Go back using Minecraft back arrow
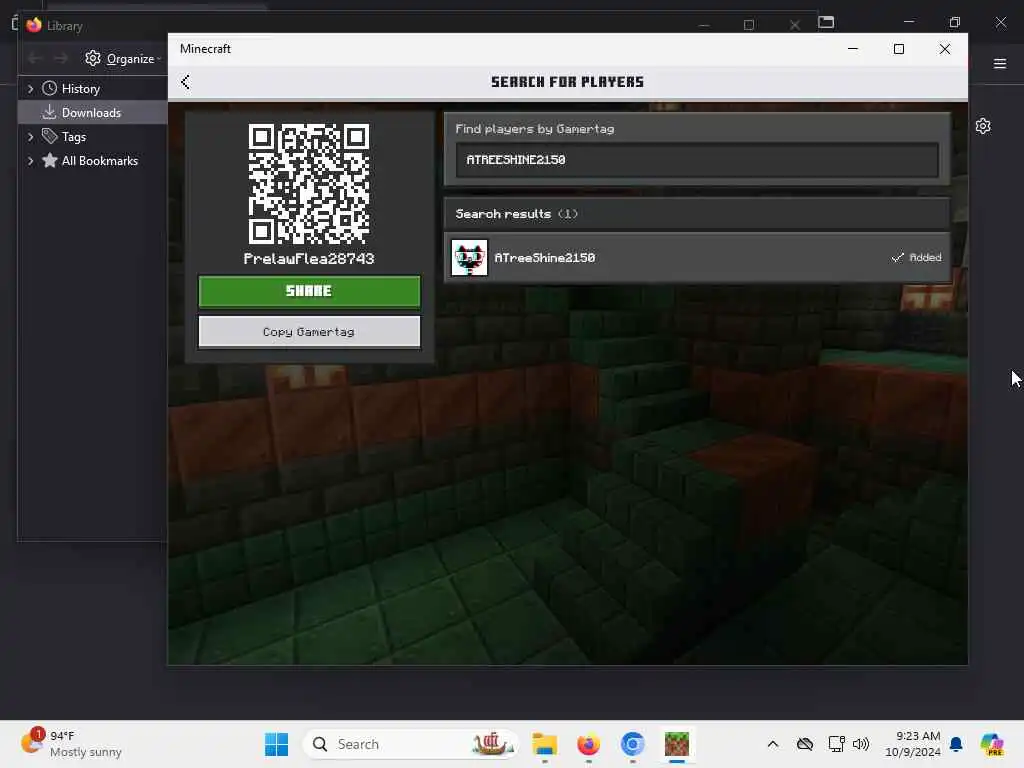 pyautogui.click(x=185, y=82)
